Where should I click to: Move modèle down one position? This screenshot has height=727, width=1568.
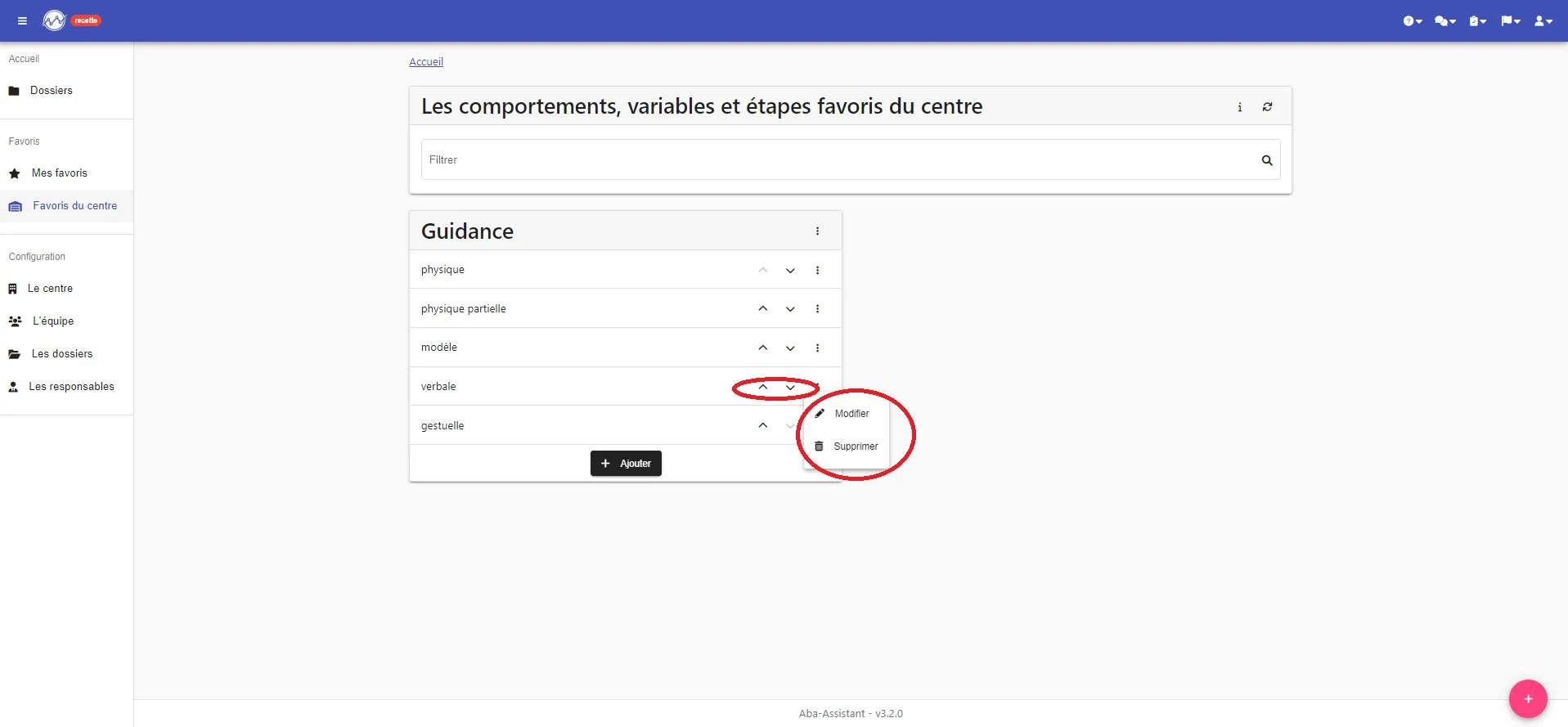point(790,348)
